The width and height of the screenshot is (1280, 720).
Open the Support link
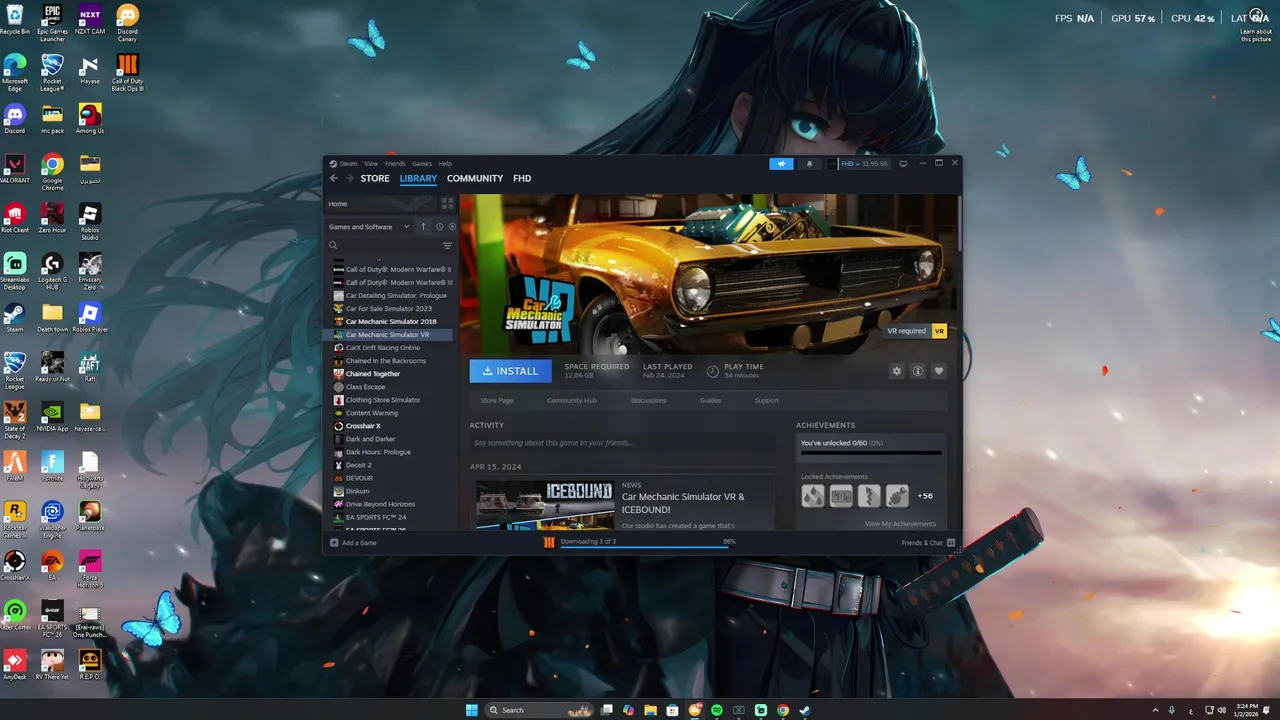(767, 400)
